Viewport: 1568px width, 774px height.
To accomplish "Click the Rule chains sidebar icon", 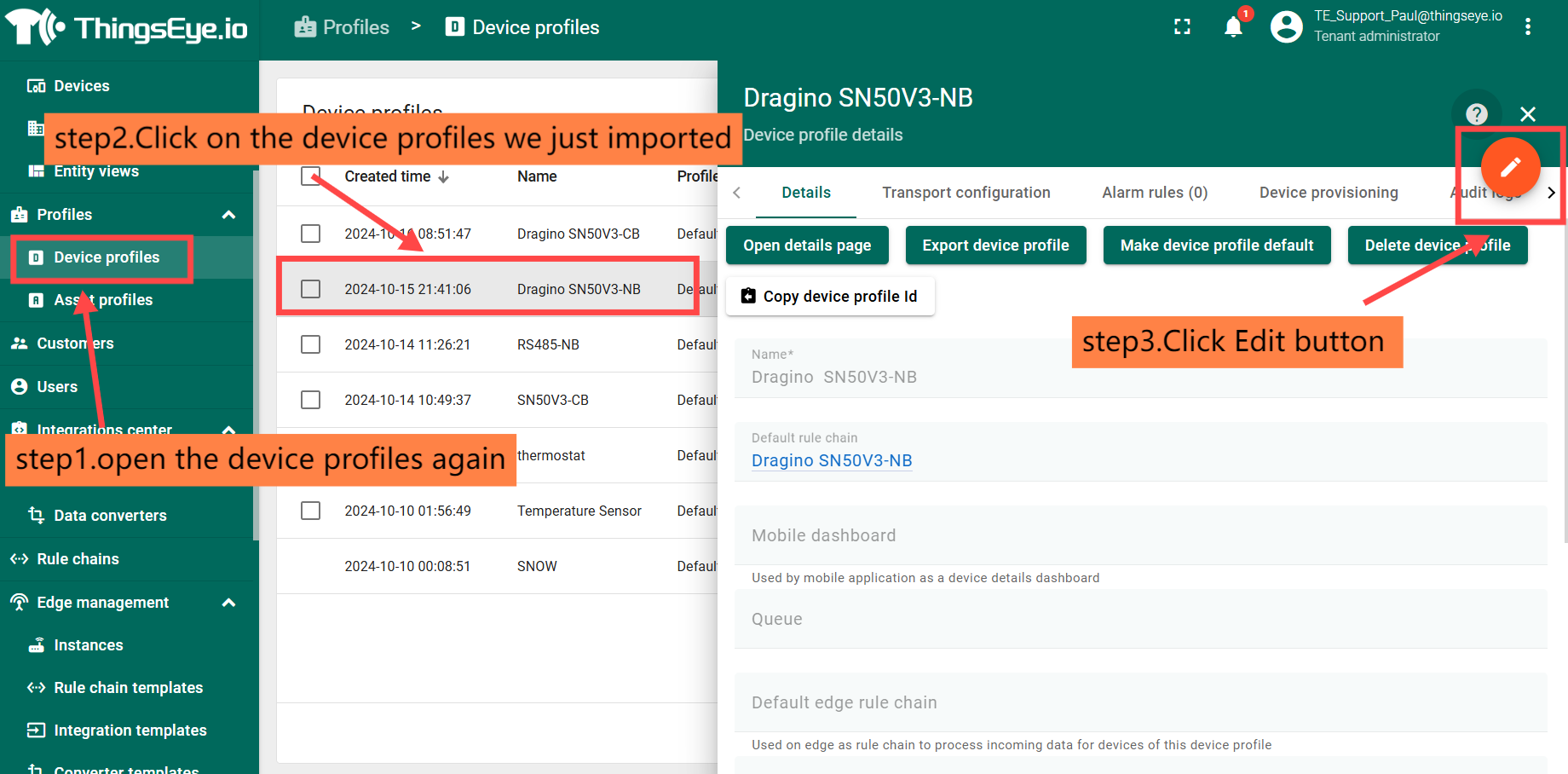I will (20, 559).
